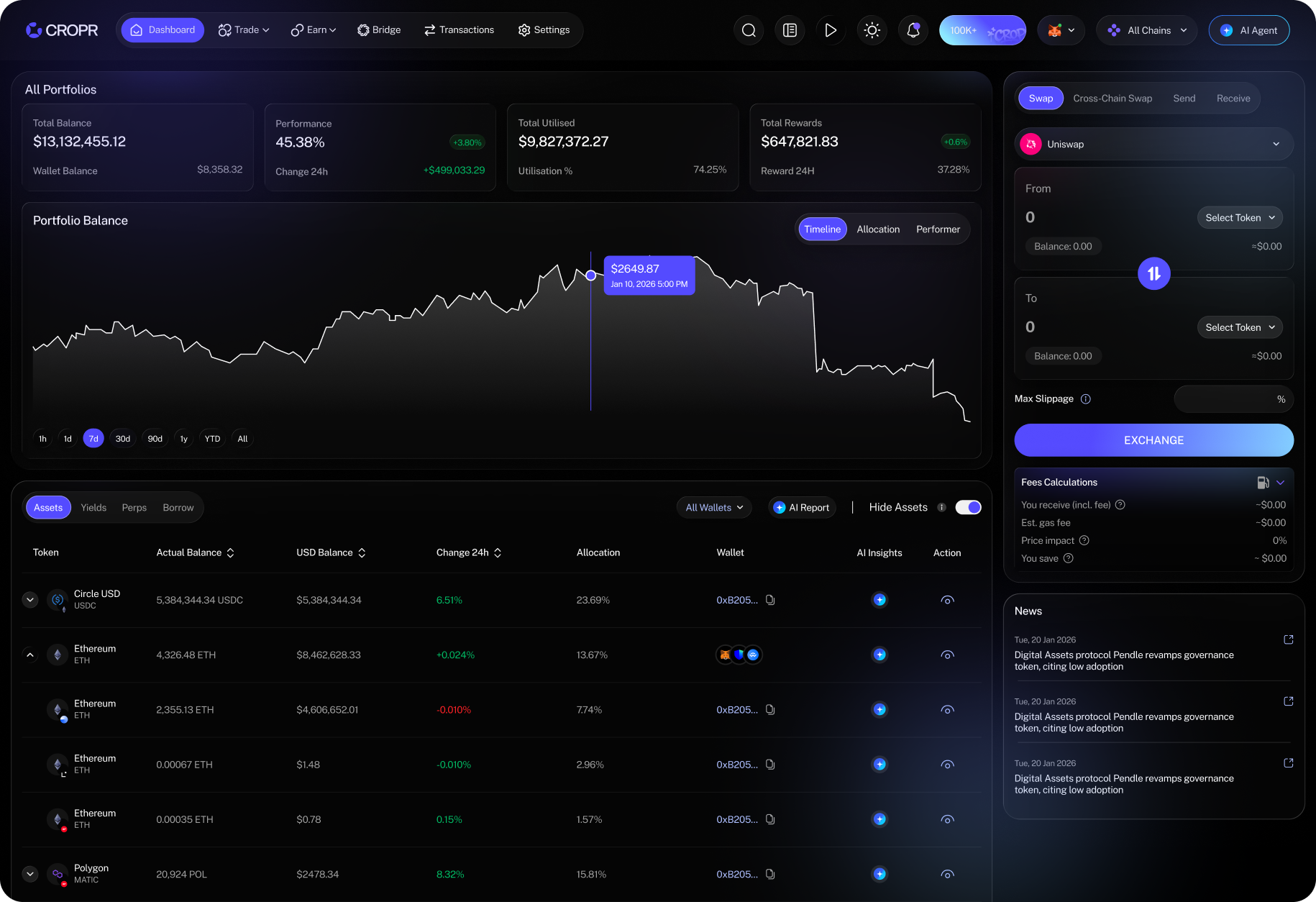Toggle the Hide Assets switch

tap(968, 508)
